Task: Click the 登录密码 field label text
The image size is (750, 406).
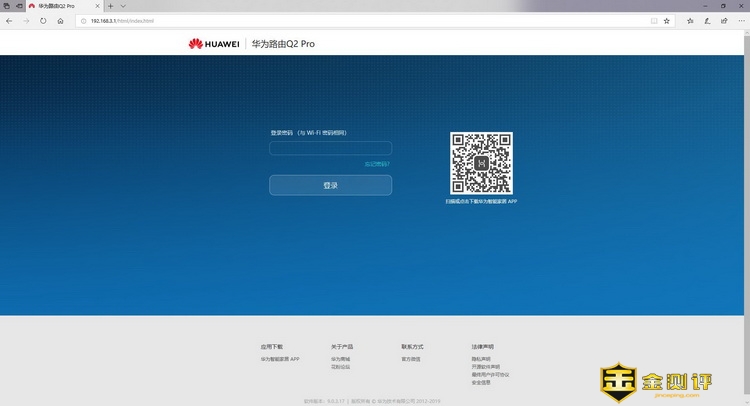Action: (309, 133)
